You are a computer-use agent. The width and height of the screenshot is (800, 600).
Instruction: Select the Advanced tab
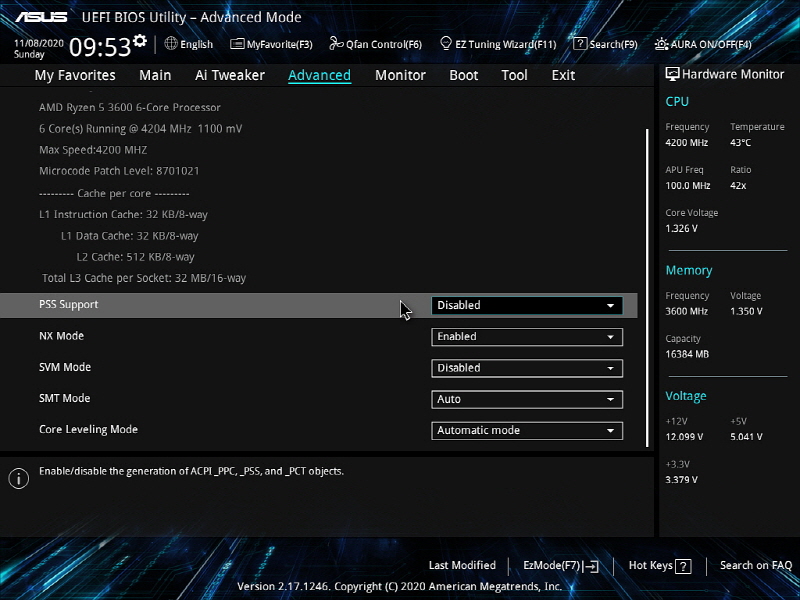pyautogui.click(x=319, y=75)
